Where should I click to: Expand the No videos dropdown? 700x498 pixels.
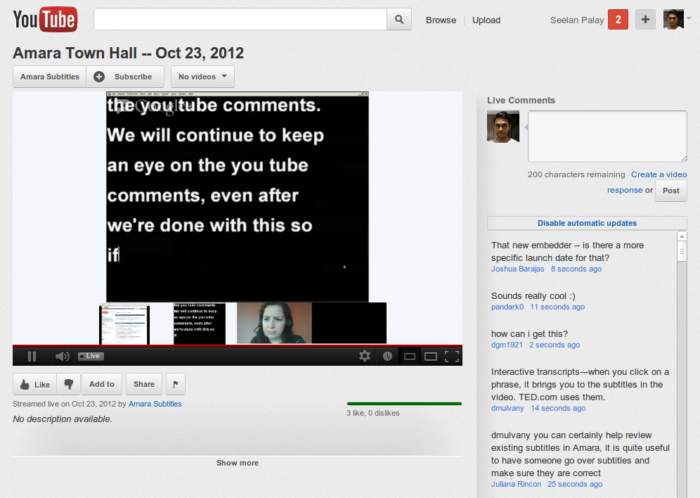pyautogui.click(x=203, y=76)
